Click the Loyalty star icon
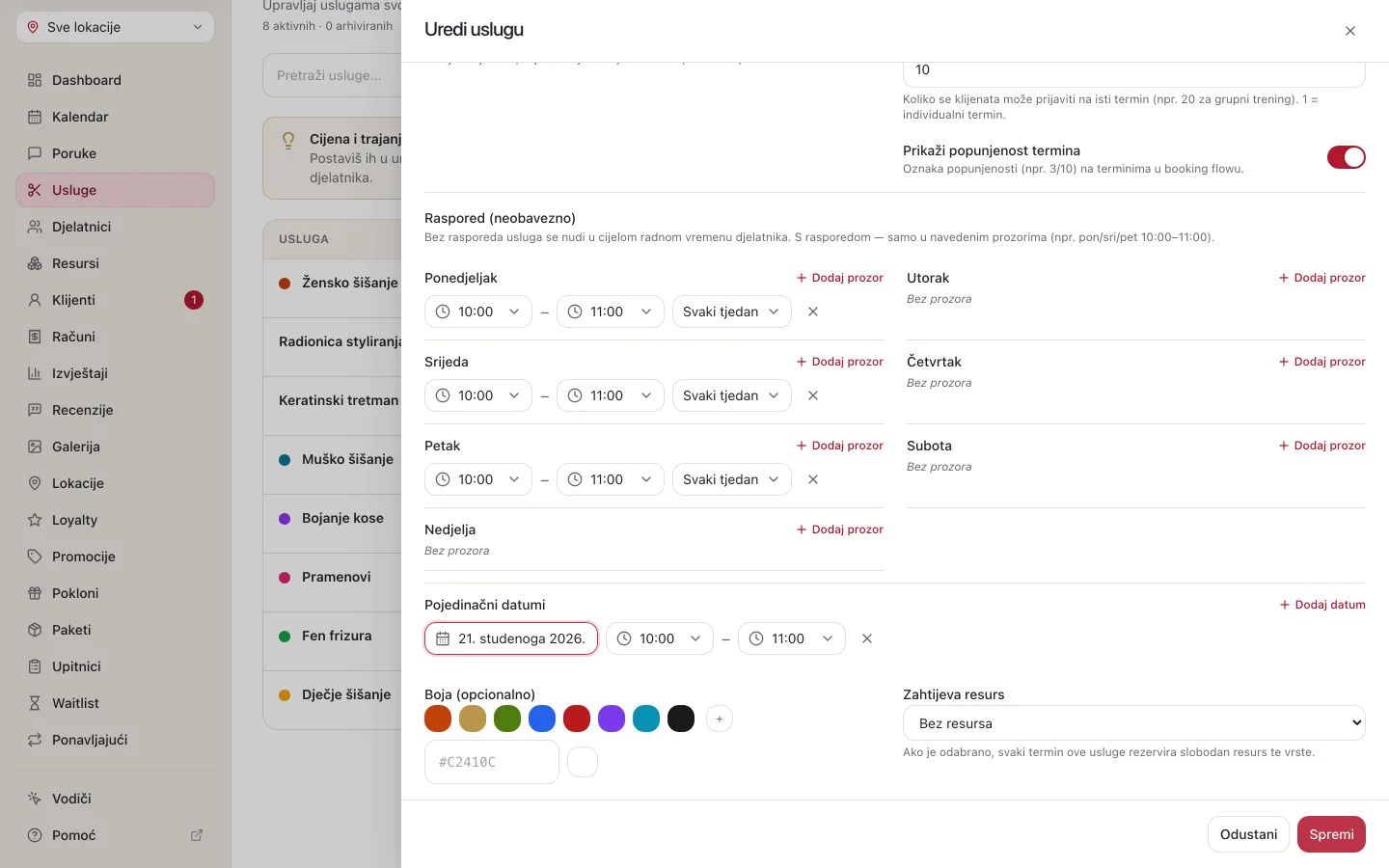The height and width of the screenshot is (868, 1389). pyautogui.click(x=35, y=520)
